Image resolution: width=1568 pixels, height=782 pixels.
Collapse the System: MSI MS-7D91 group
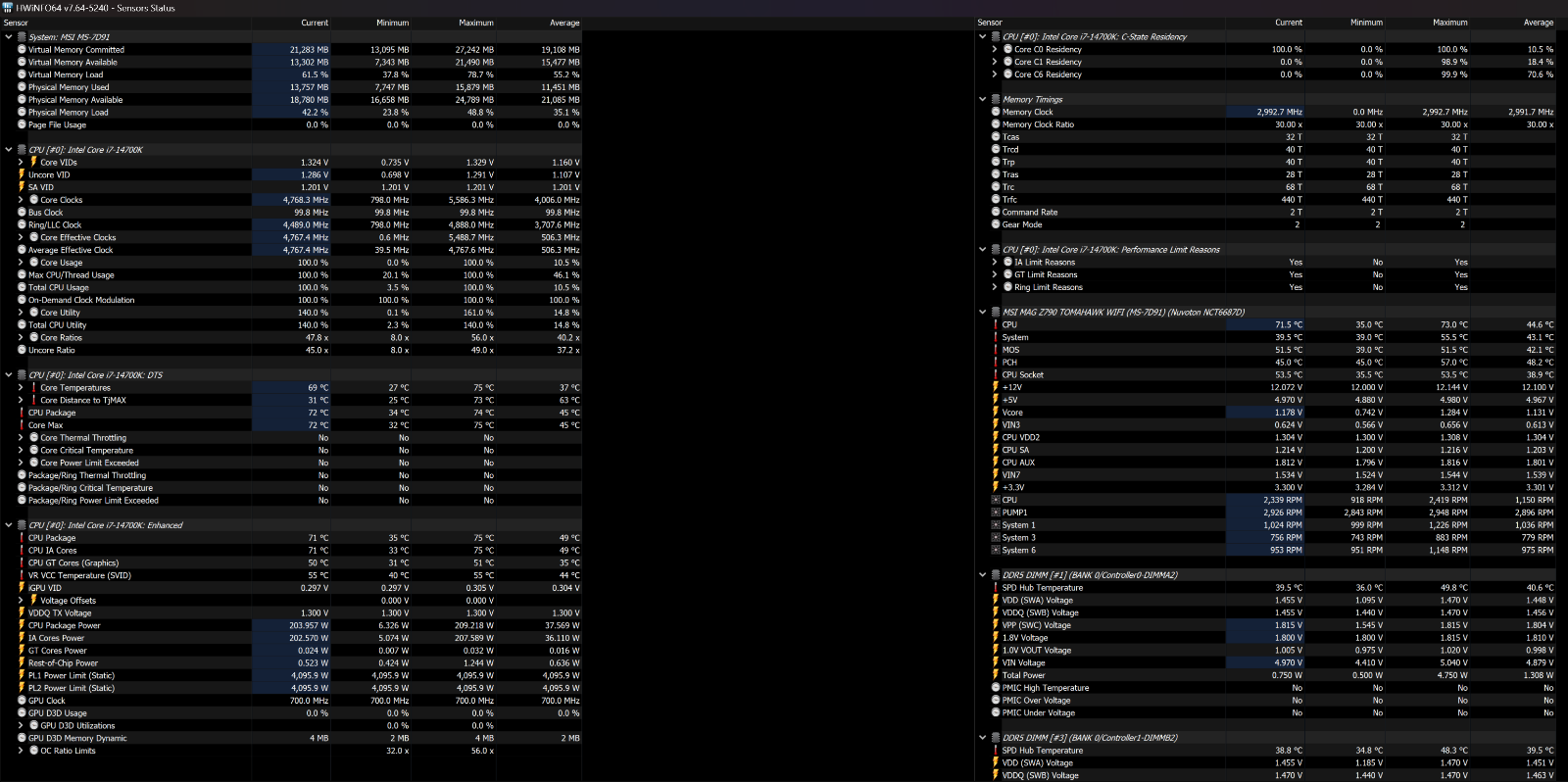9,37
